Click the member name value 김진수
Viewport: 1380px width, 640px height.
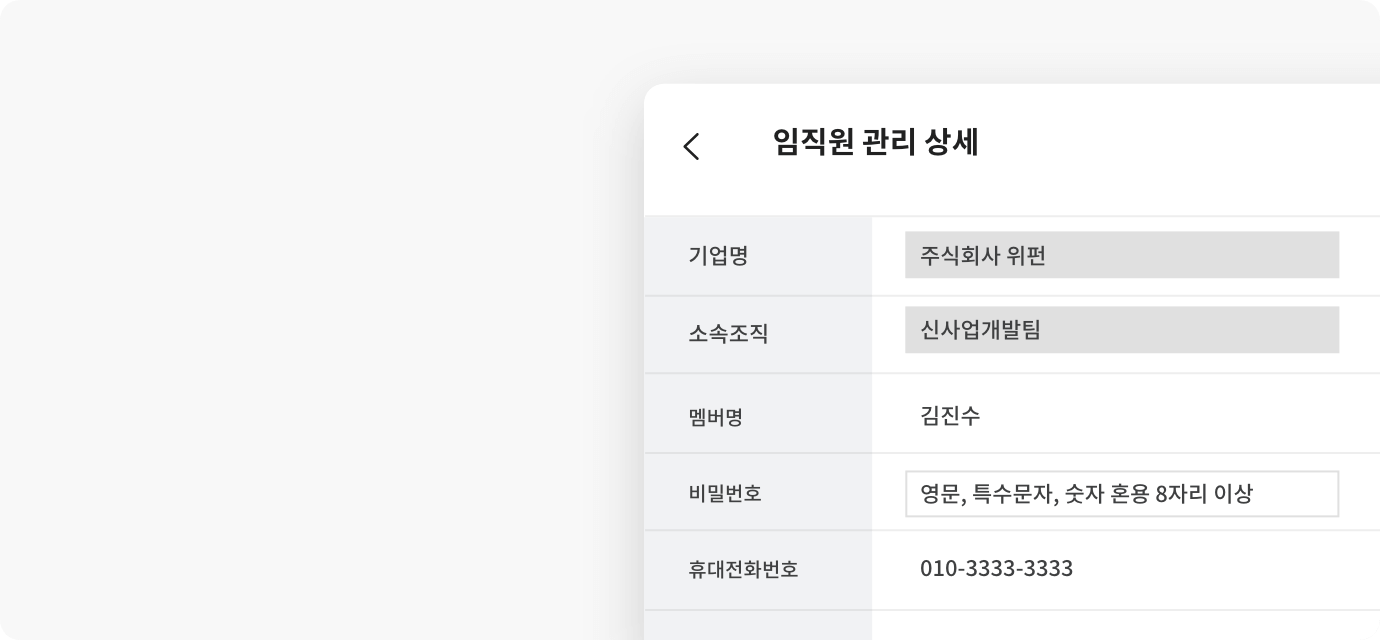point(950,415)
